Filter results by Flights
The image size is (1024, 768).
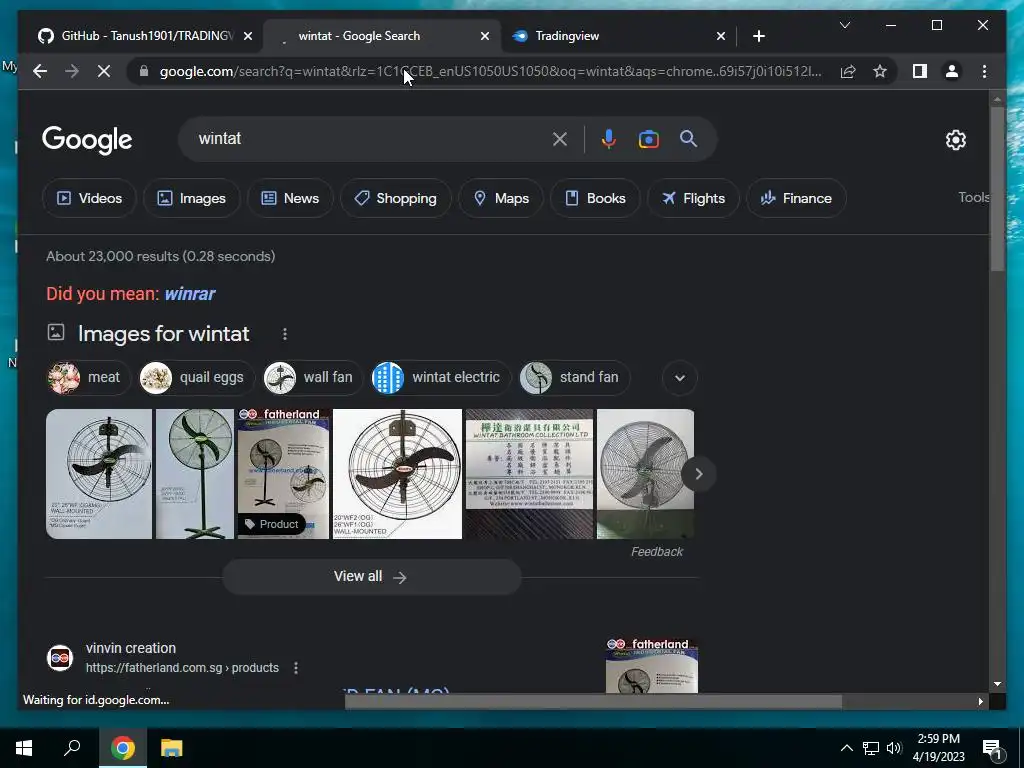(x=693, y=198)
